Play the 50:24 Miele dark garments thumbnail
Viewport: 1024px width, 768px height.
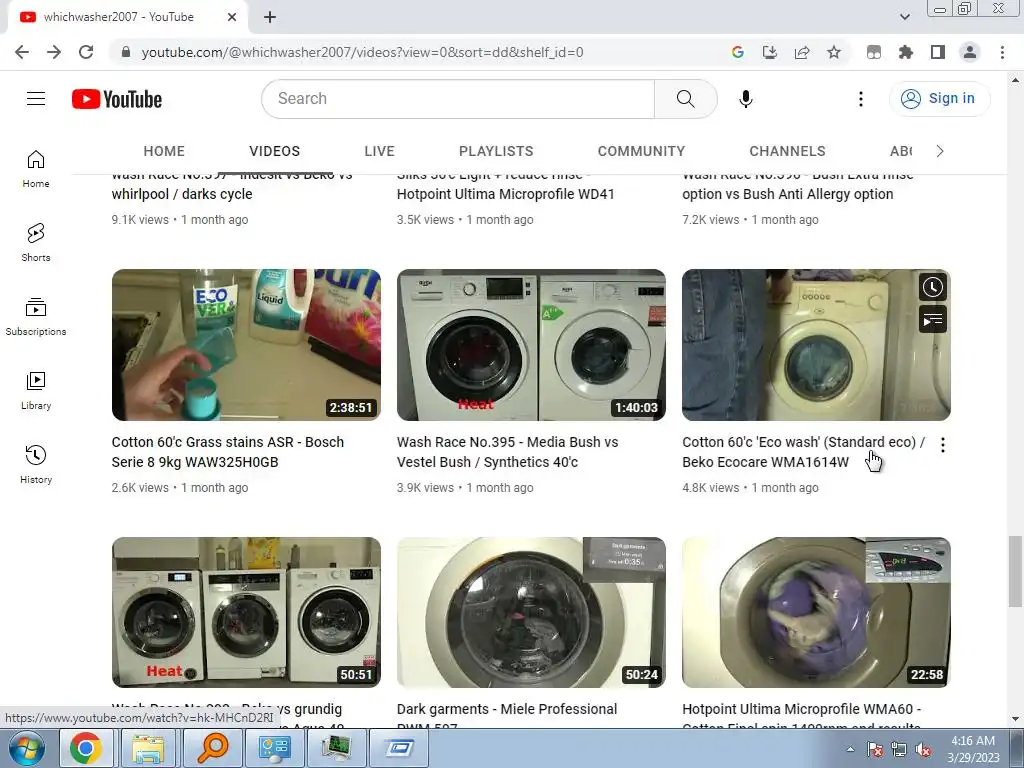pyautogui.click(x=531, y=613)
